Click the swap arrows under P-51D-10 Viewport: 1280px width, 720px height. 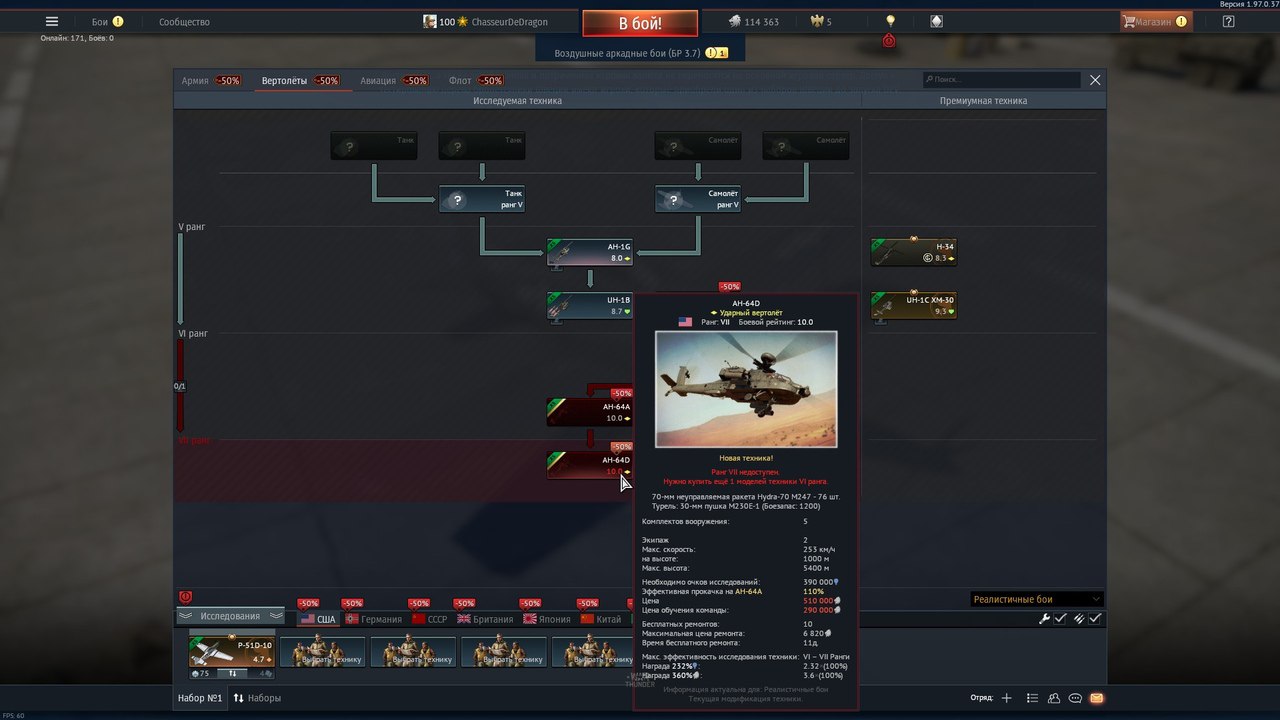(x=232, y=673)
